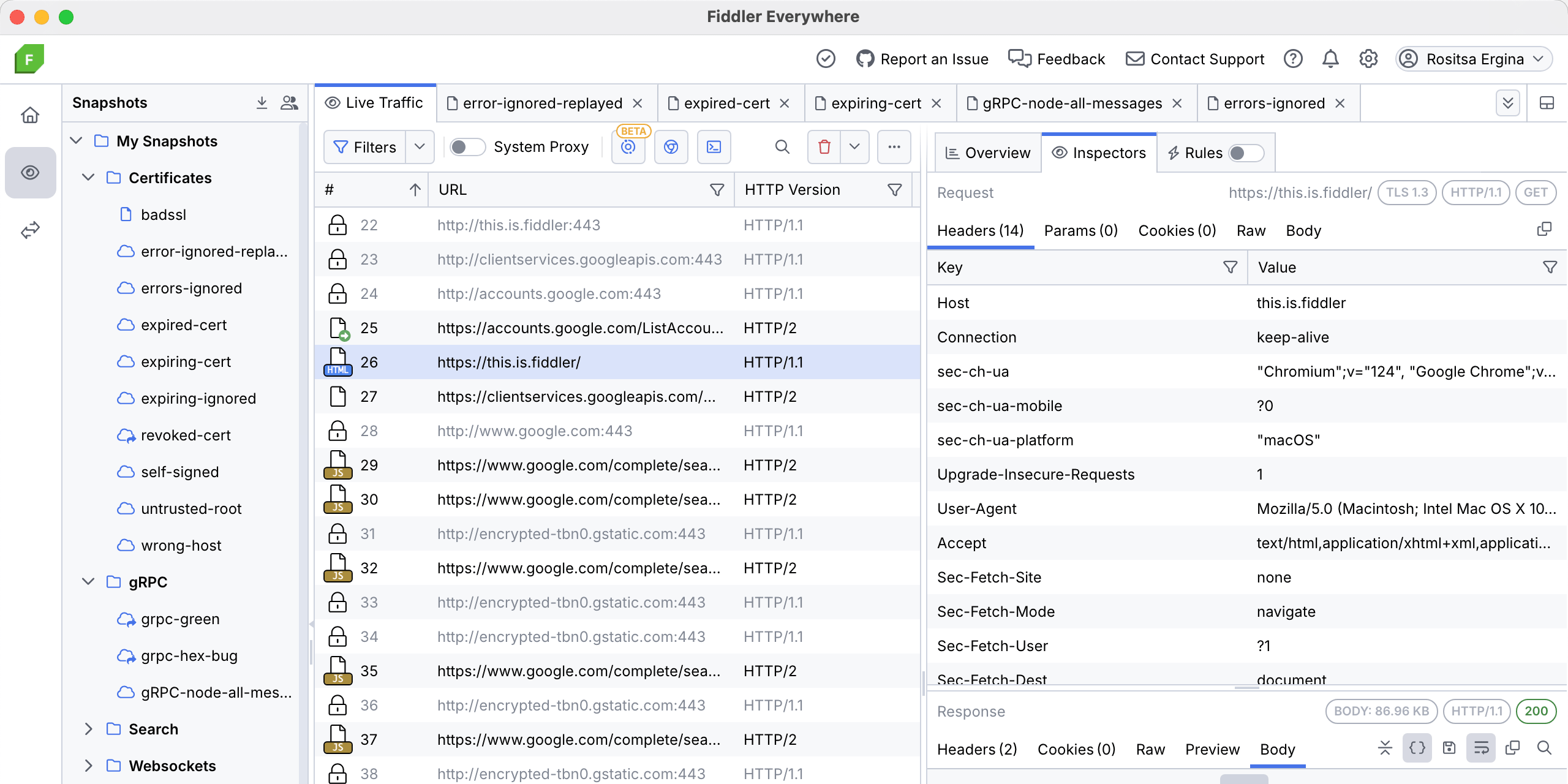
Task: Open the Filters dropdown arrow
Action: (420, 147)
